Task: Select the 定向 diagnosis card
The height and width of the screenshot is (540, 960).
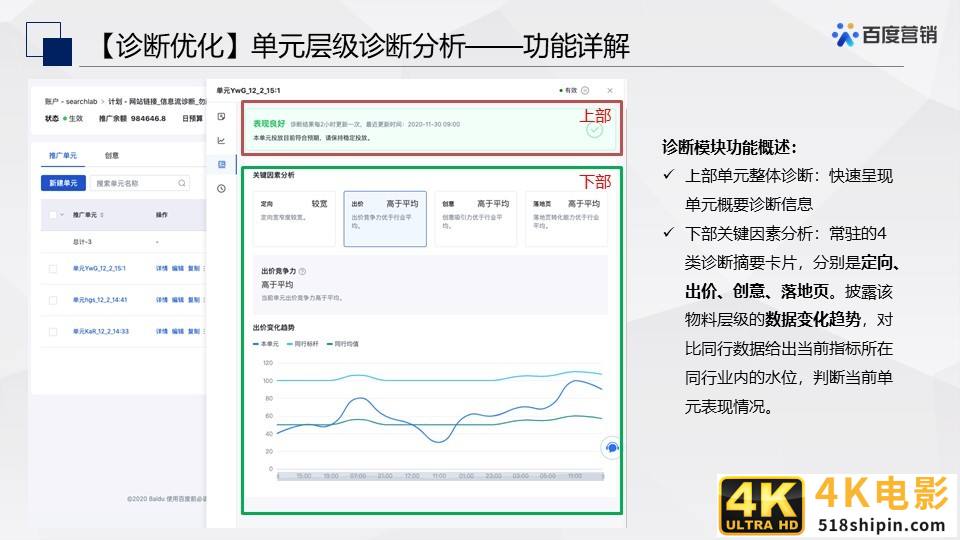Action: click(x=294, y=219)
